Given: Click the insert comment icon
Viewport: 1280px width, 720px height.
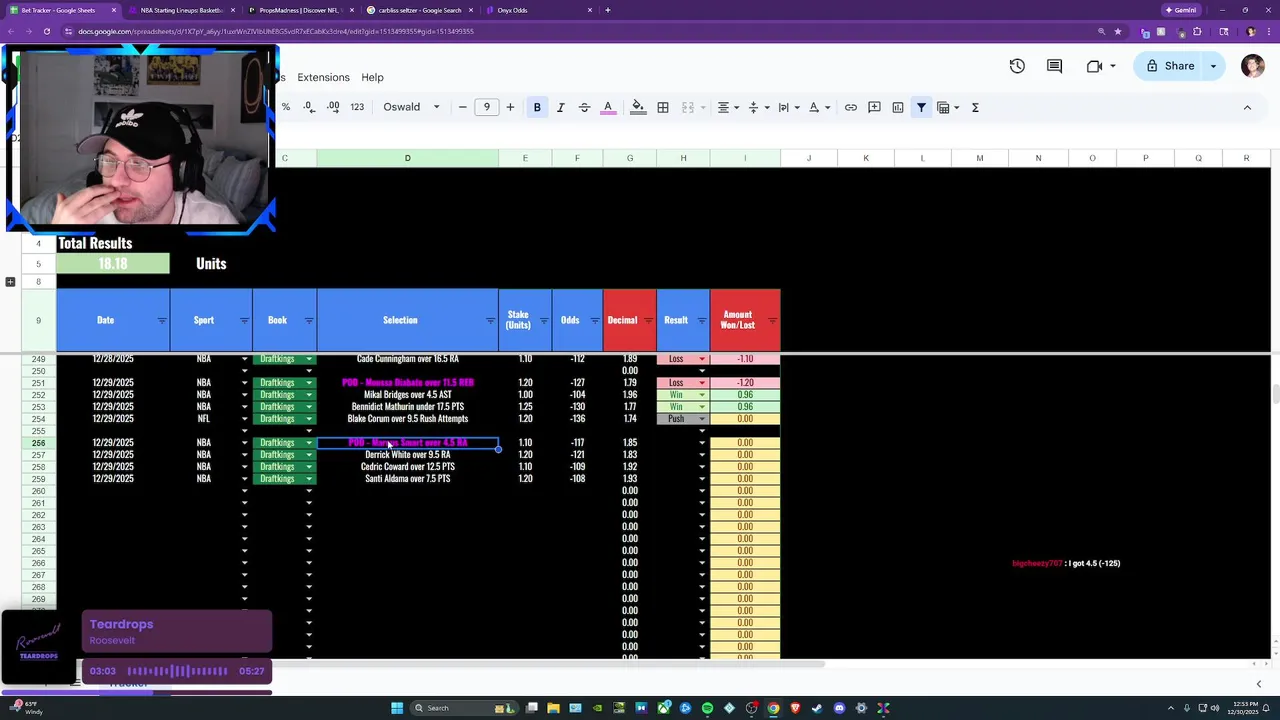Looking at the screenshot, I should [x=874, y=107].
